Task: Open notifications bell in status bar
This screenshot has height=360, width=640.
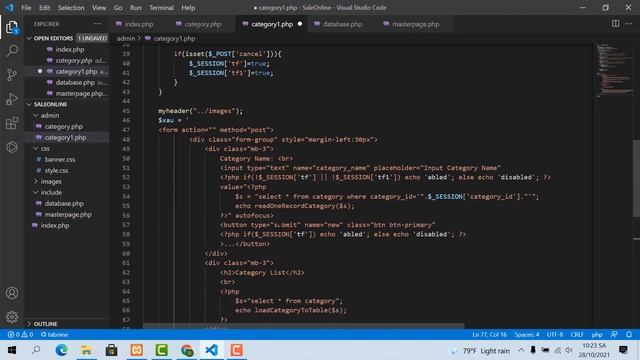Action: point(629,334)
